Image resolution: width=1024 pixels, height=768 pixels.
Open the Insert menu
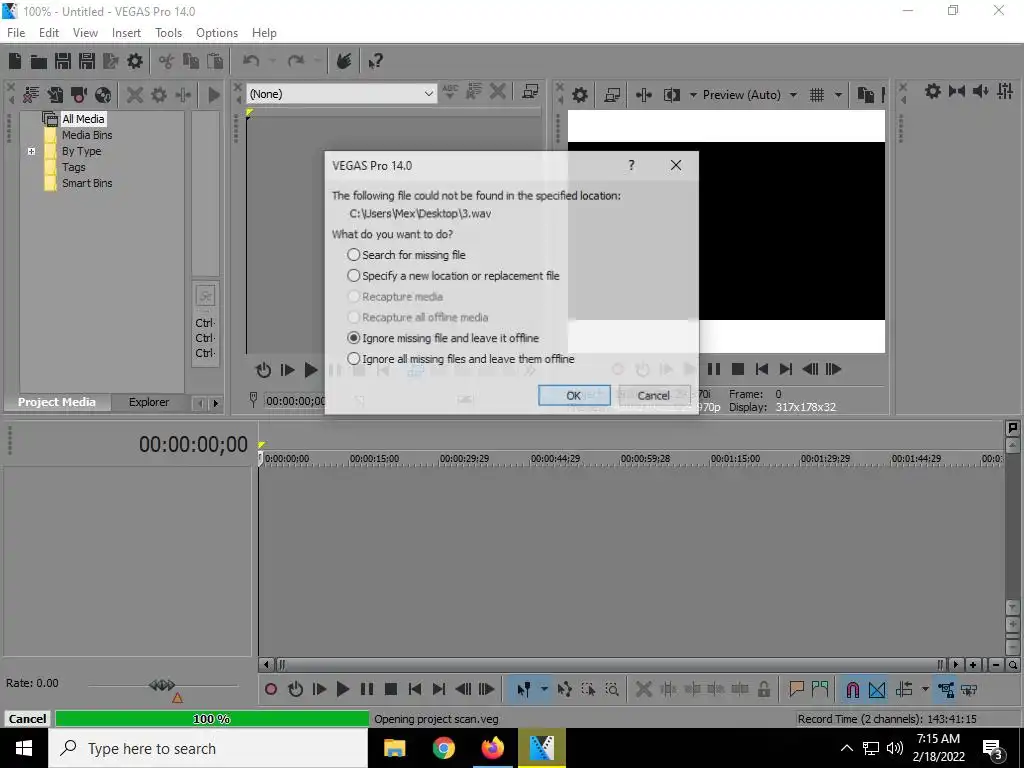[x=126, y=33]
